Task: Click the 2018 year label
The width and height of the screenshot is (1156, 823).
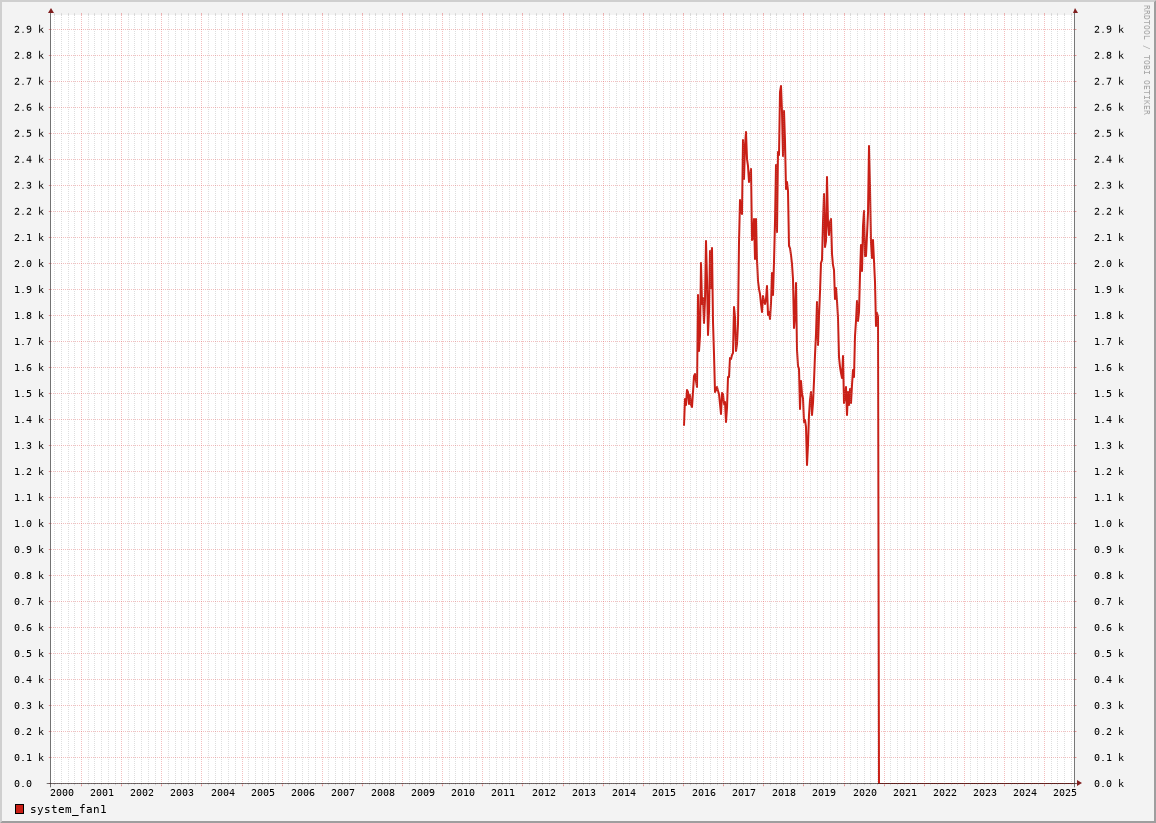Action: coord(784,793)
